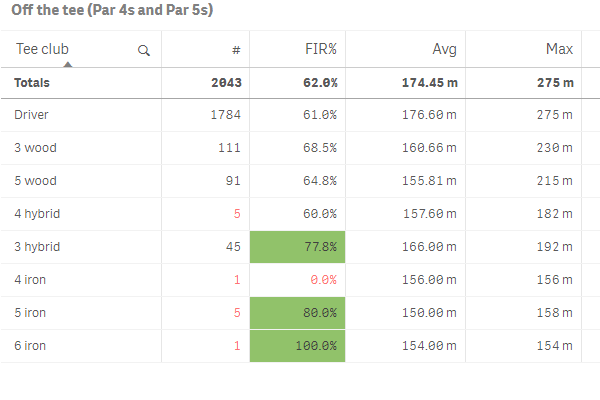Select the 4 hybrid tee club
This screenshot has height=400, width=600.
(37, 214)
